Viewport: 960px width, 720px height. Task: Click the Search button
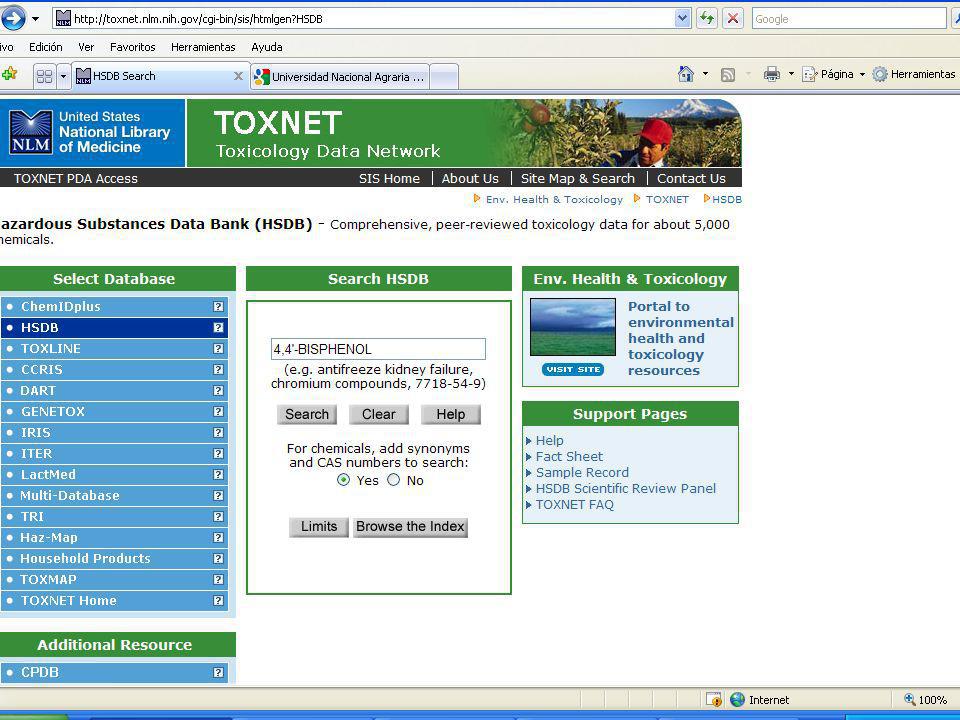point(307,414)
